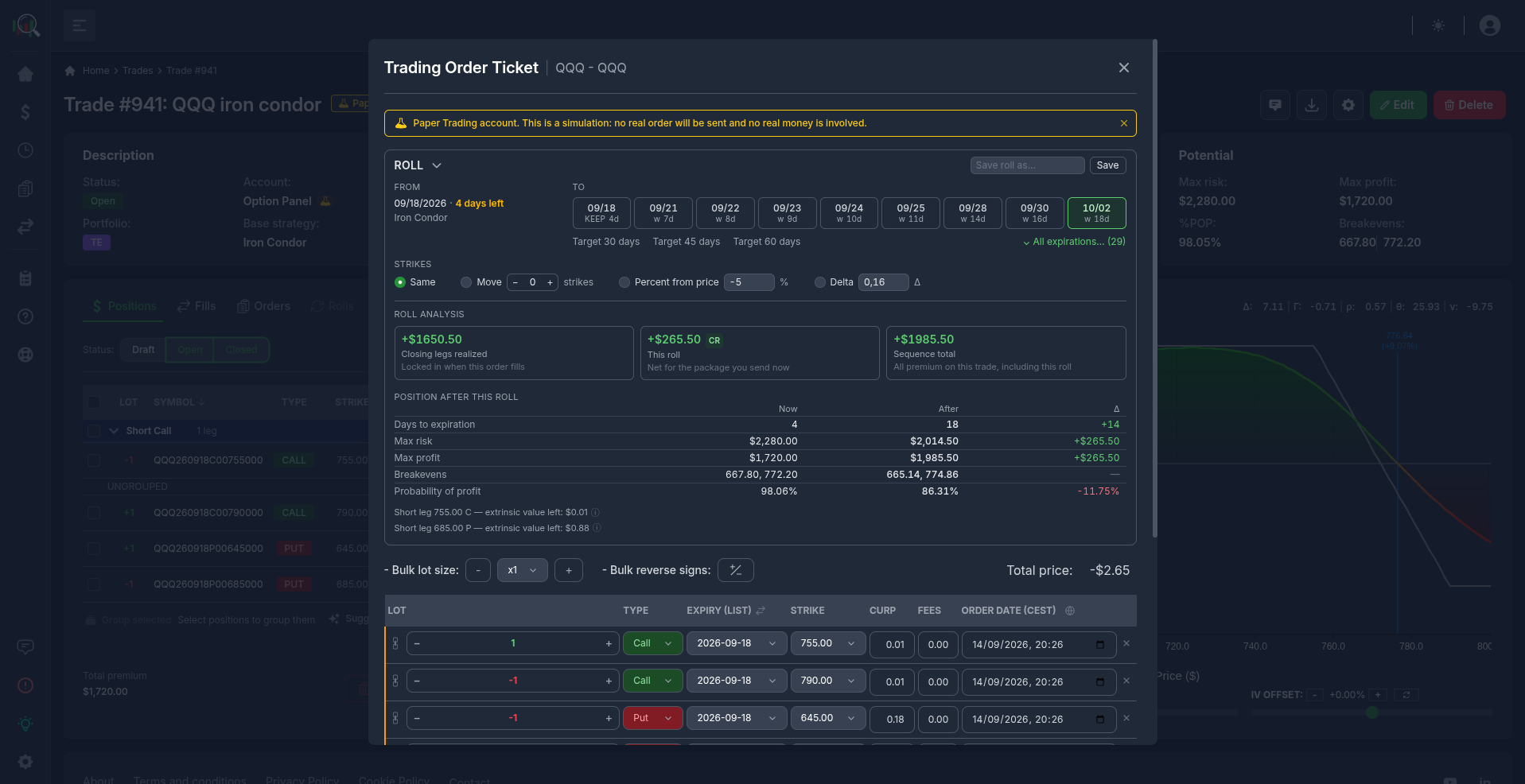Open the user profile avatar menu
Image resolution: width=1525 pixels, height=784 pixels.
(x=1490, y=25)
